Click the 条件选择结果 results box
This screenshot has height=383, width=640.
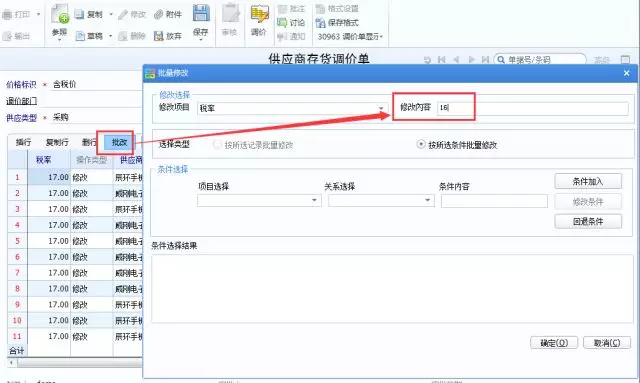pyautogui.click(x=392, y=289)
